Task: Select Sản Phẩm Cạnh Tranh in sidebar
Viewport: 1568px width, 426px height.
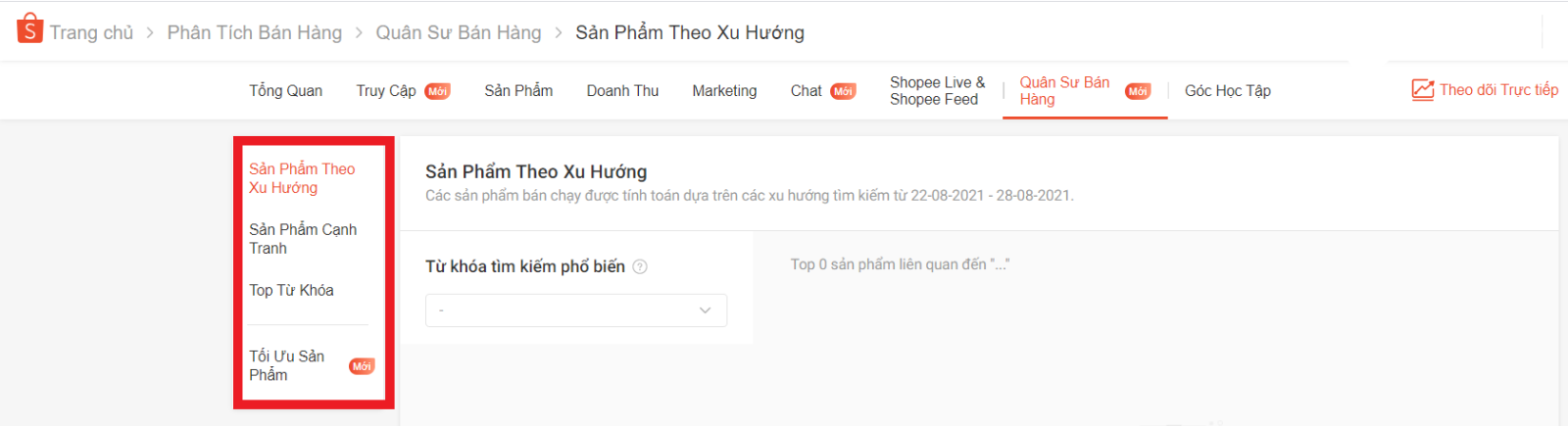Action: 303,239
